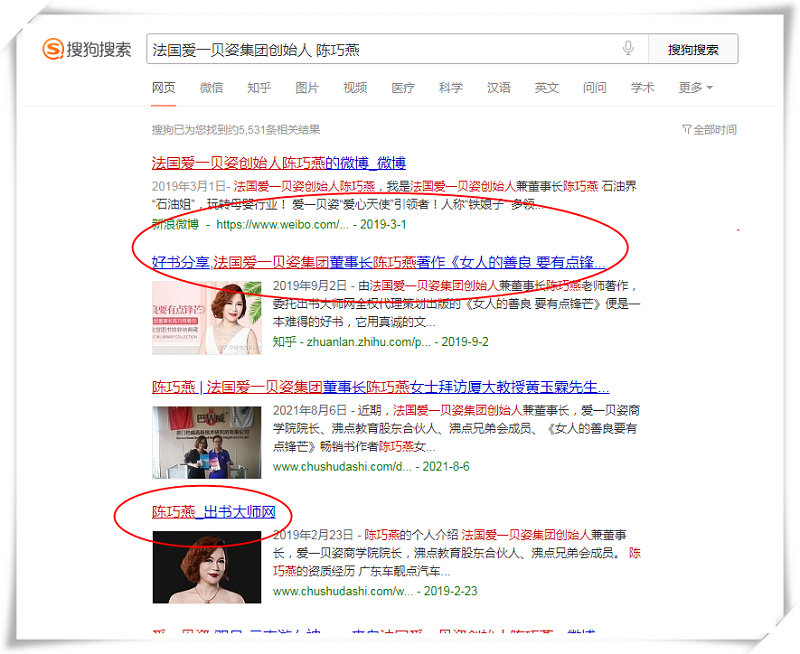Open the 全部时间 time filter dropdown
The width and height of the screenshot is (800, 654).
[709, 130]
